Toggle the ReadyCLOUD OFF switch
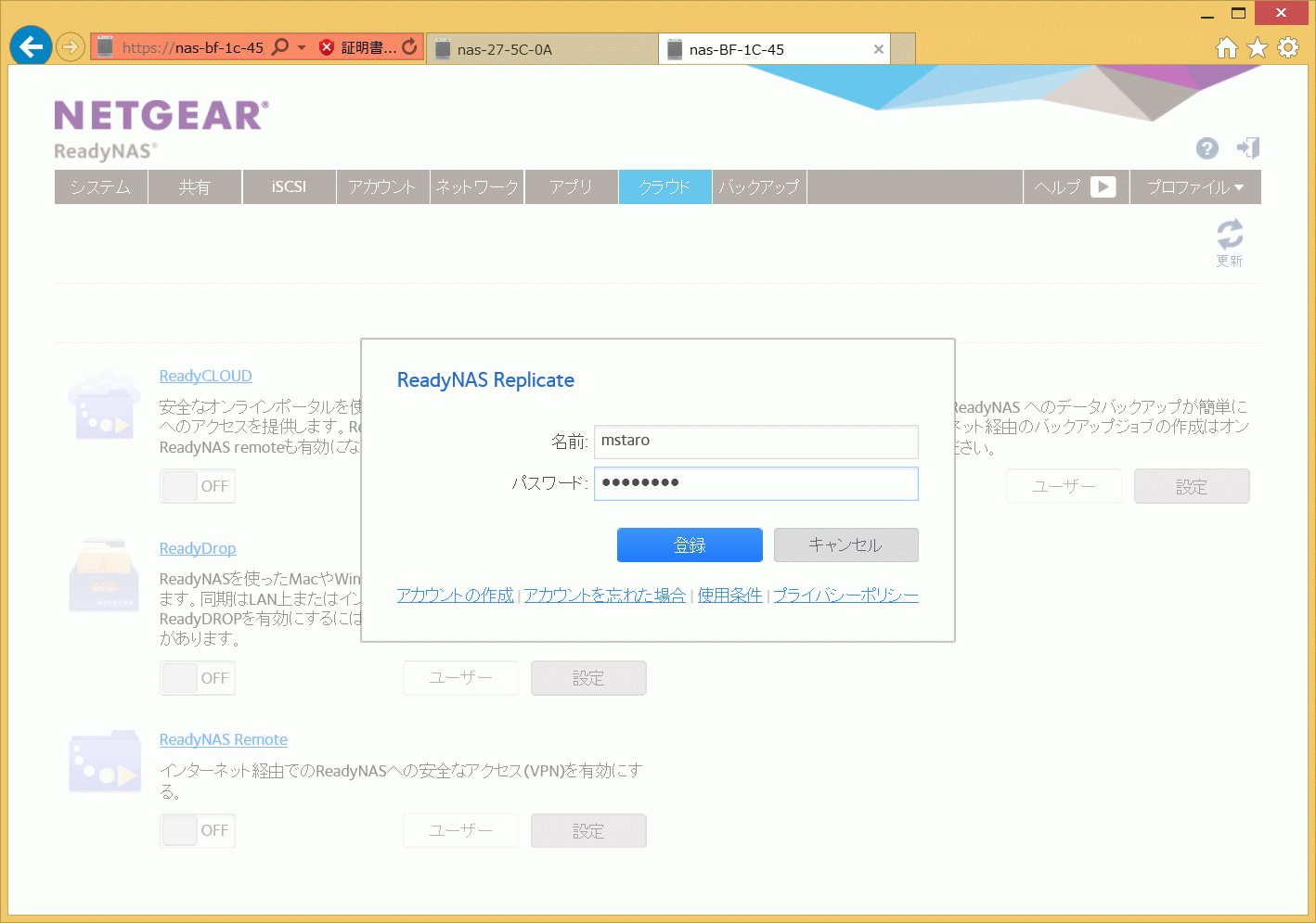 [x=197, y=486]
